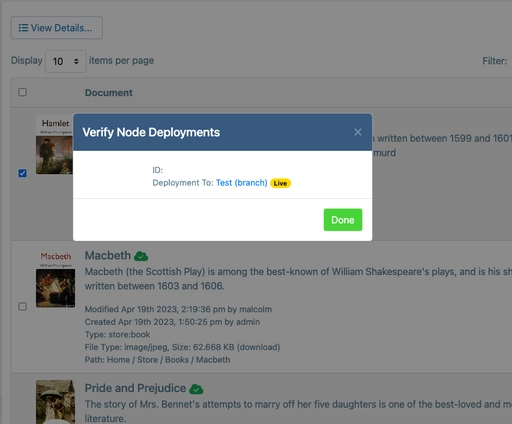The height and width of the screenshot is (424, 512).
Task: Click the 'ID:' label in the dialog
Action: (x=158, y=170)
